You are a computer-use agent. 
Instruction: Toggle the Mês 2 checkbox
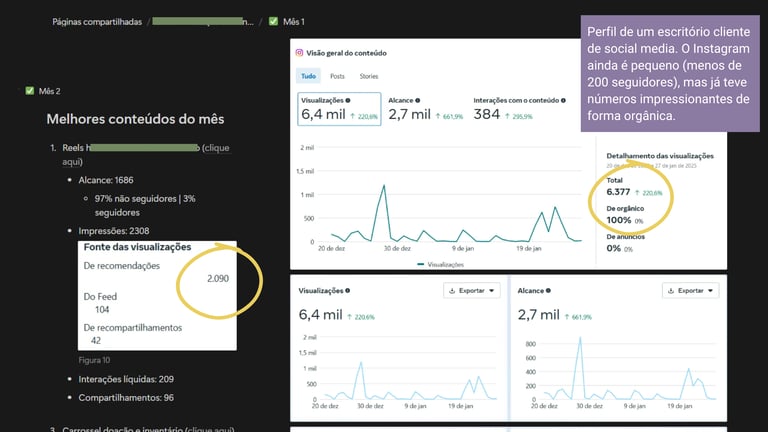tap(30, 91)
